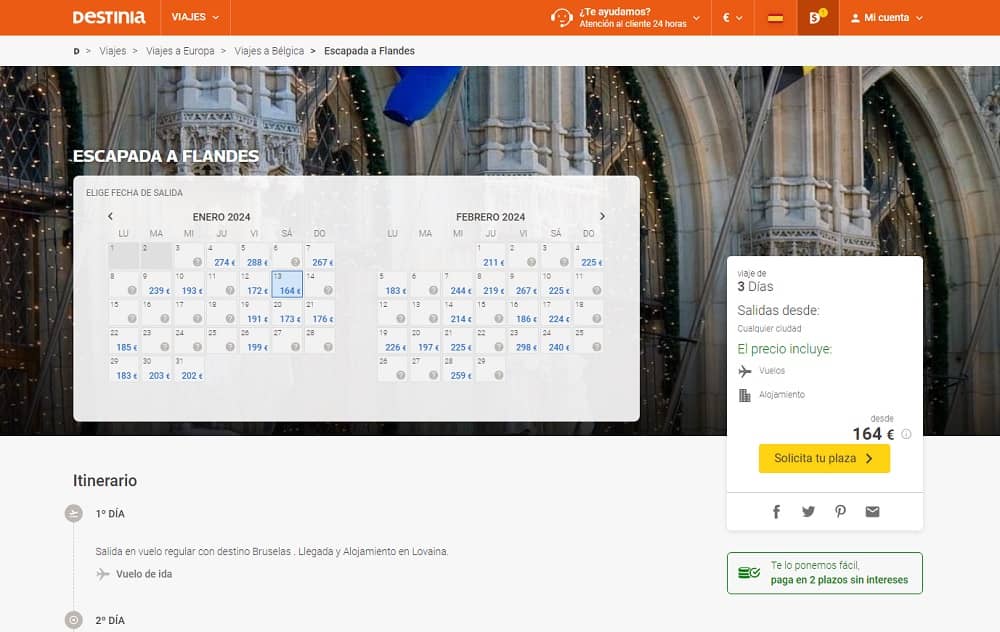This screenshot has width=1000, height=632.
Task: Go to next month in calendar
Action: tap(602, 217)
